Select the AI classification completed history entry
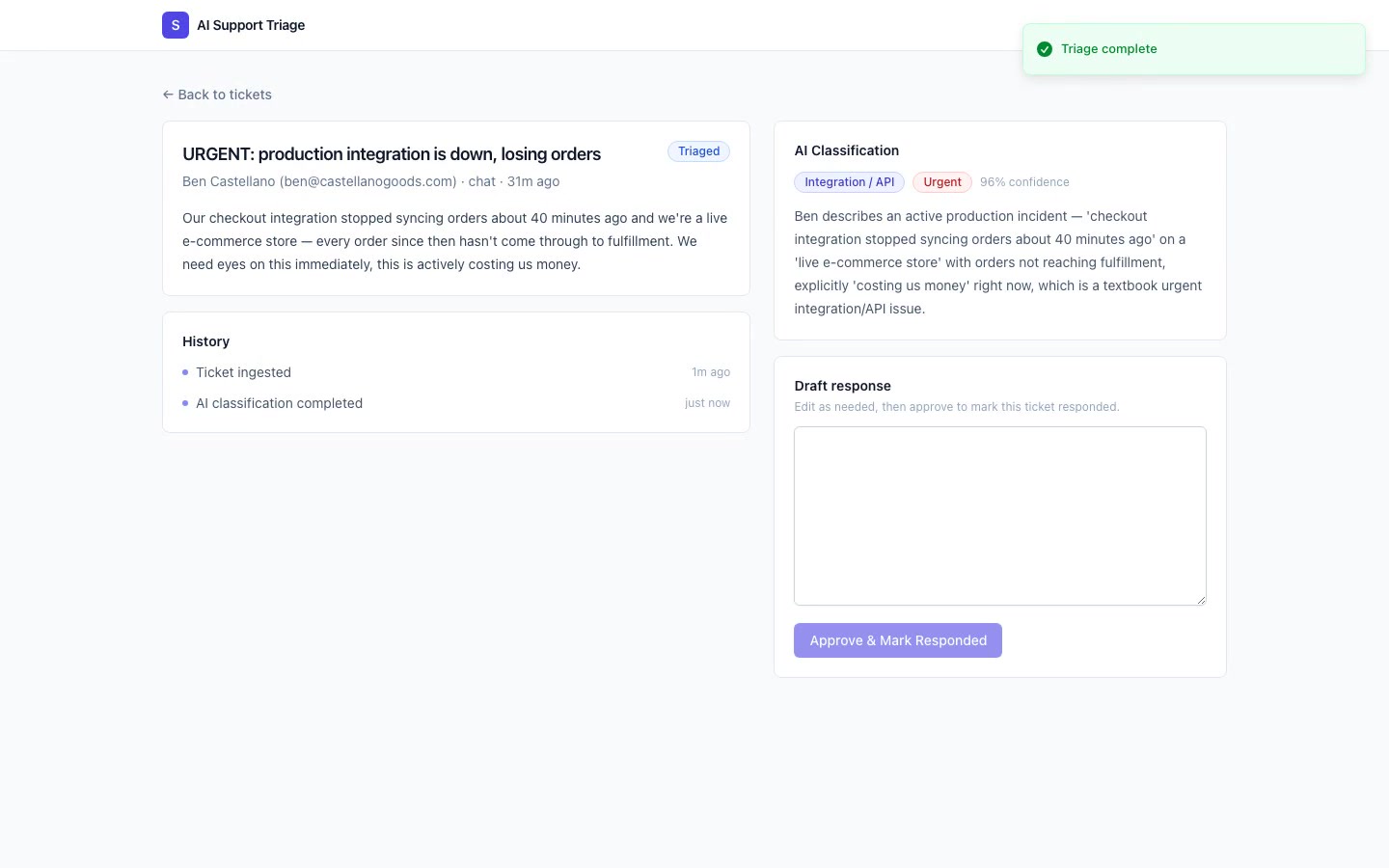 (456, 403)
